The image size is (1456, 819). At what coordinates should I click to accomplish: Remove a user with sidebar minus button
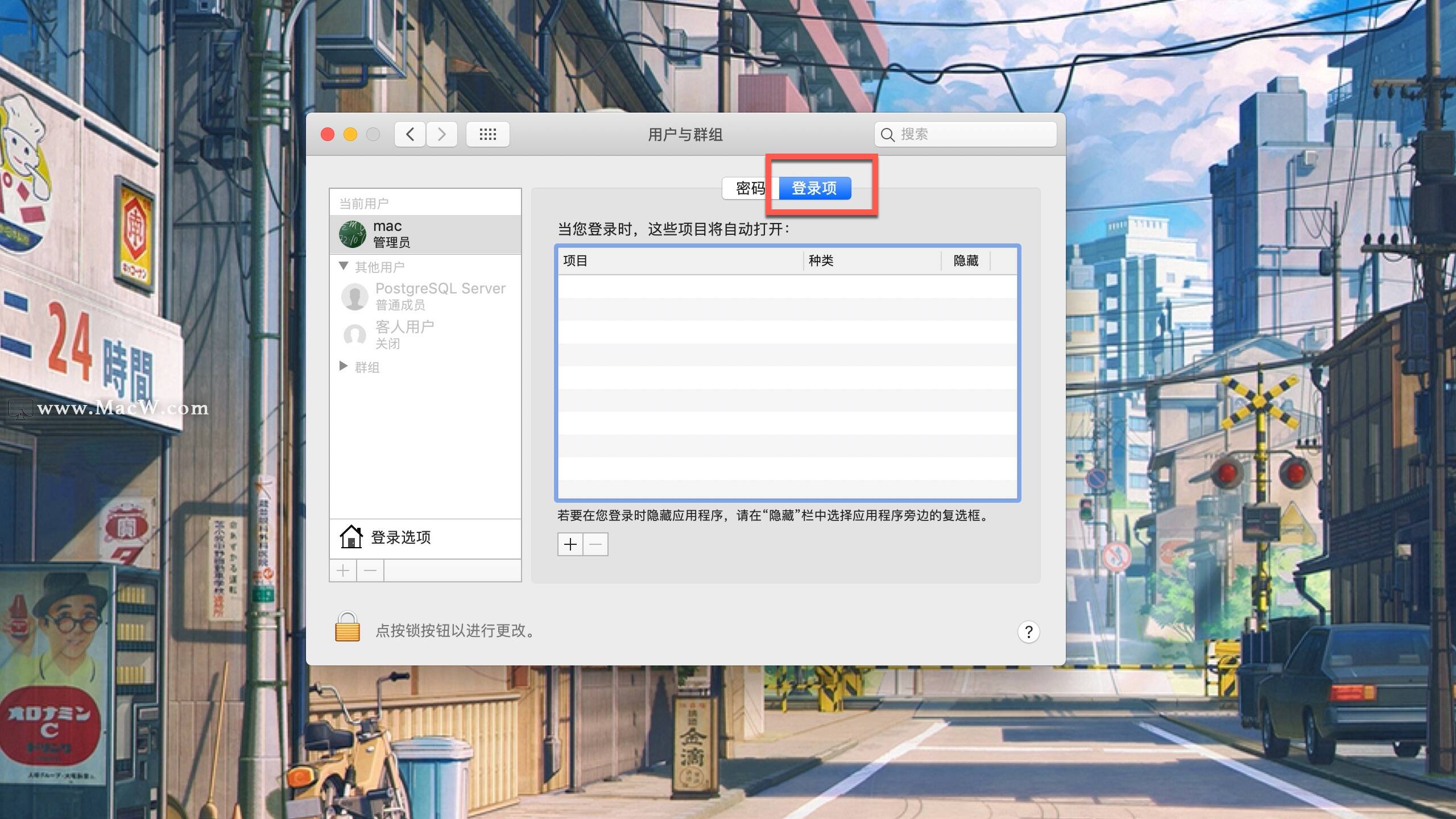370,570
